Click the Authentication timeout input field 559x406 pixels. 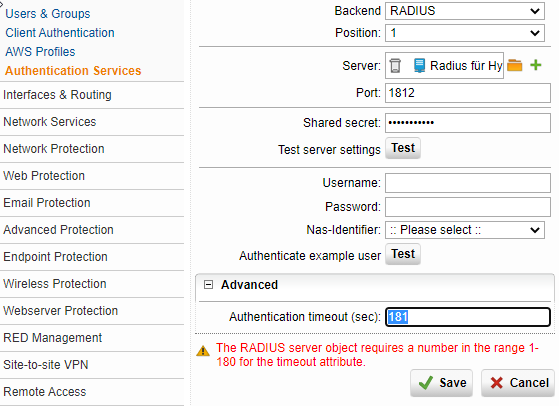tap(468, 317)
